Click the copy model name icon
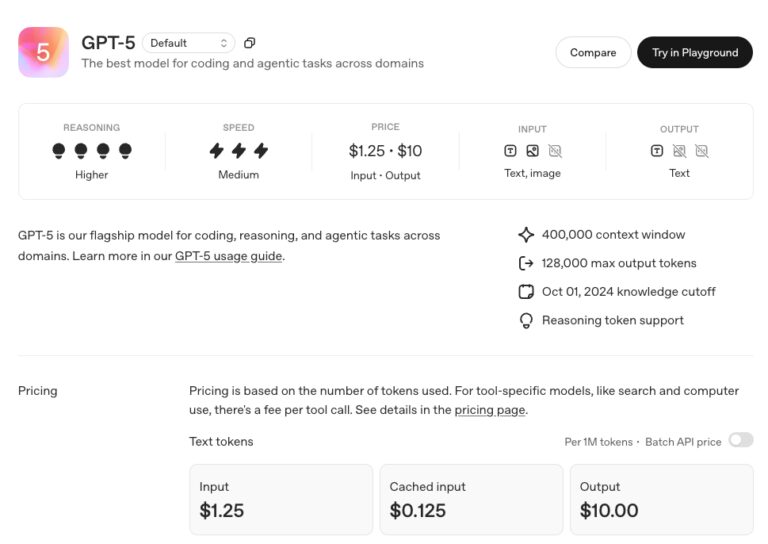The height and width of the screenshot is (544, 768). pos(250,43)
